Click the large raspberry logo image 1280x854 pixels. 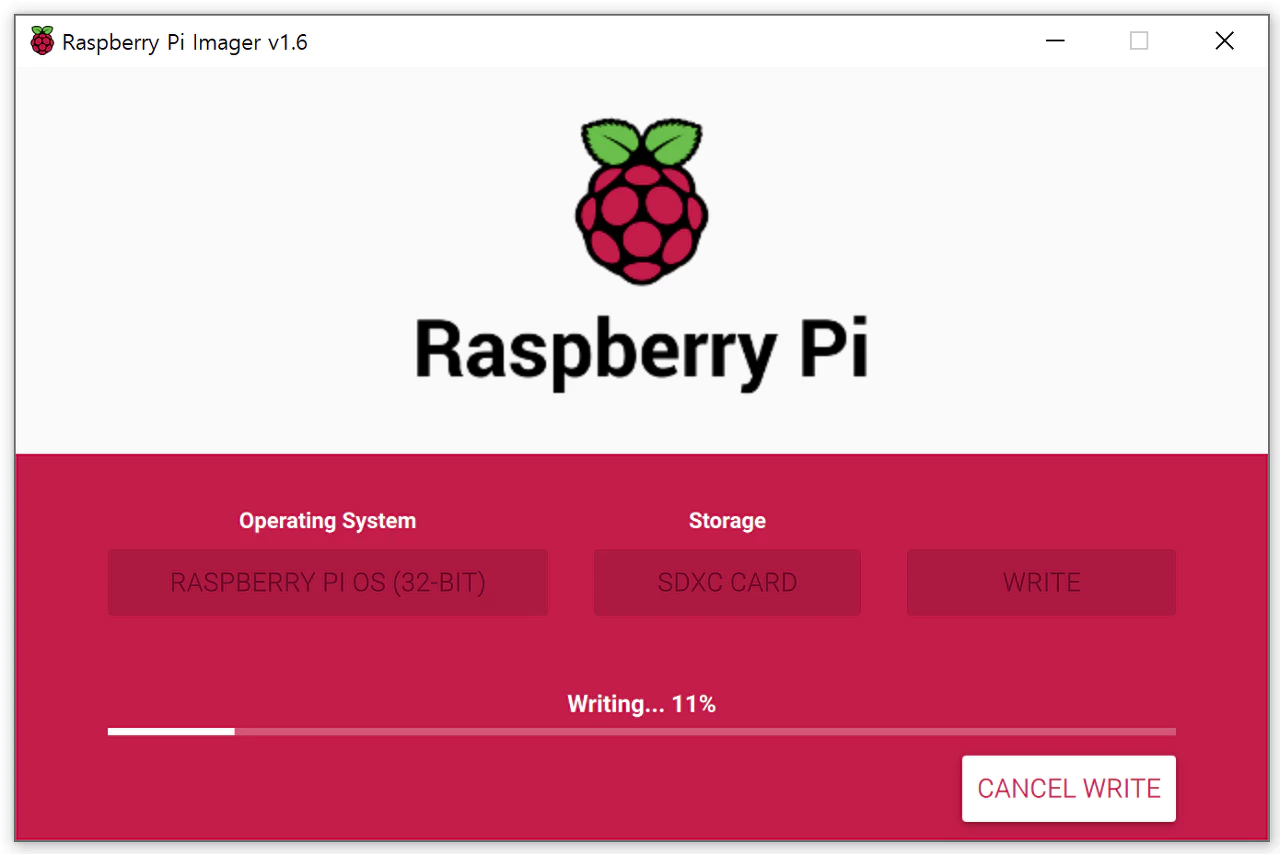click(642, 202)
